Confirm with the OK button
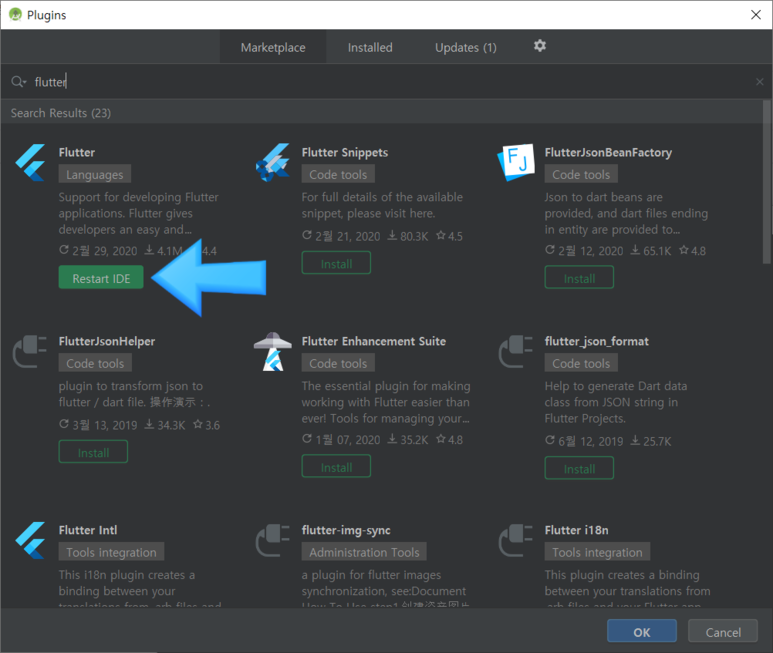The image size is (773, 653). (642, 631)
